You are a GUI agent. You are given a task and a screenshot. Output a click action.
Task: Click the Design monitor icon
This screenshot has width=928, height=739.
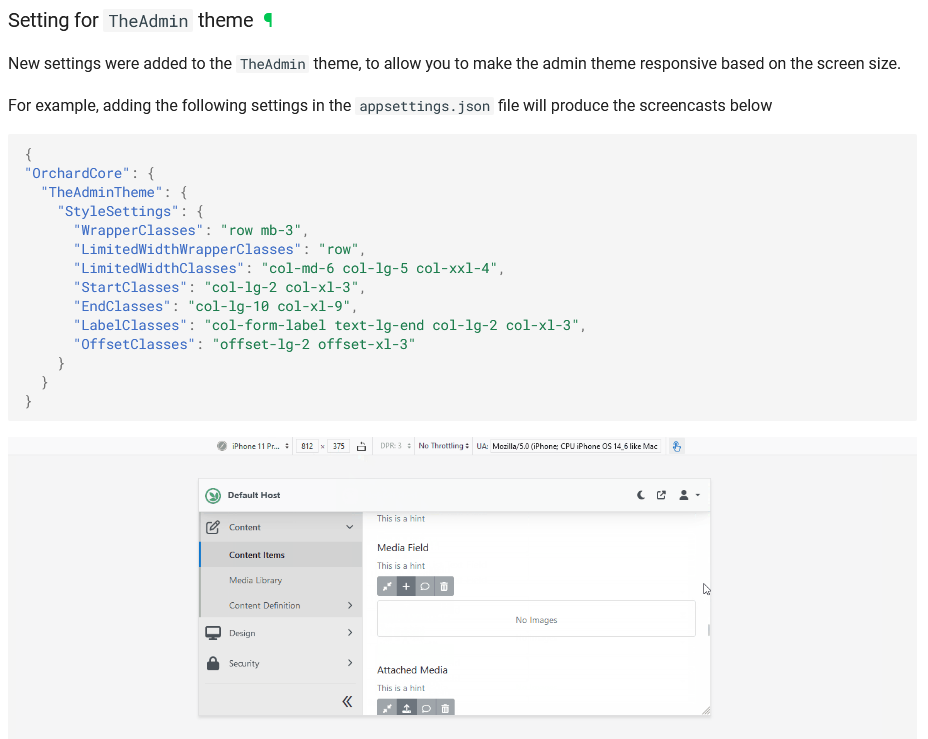point(213,633)
